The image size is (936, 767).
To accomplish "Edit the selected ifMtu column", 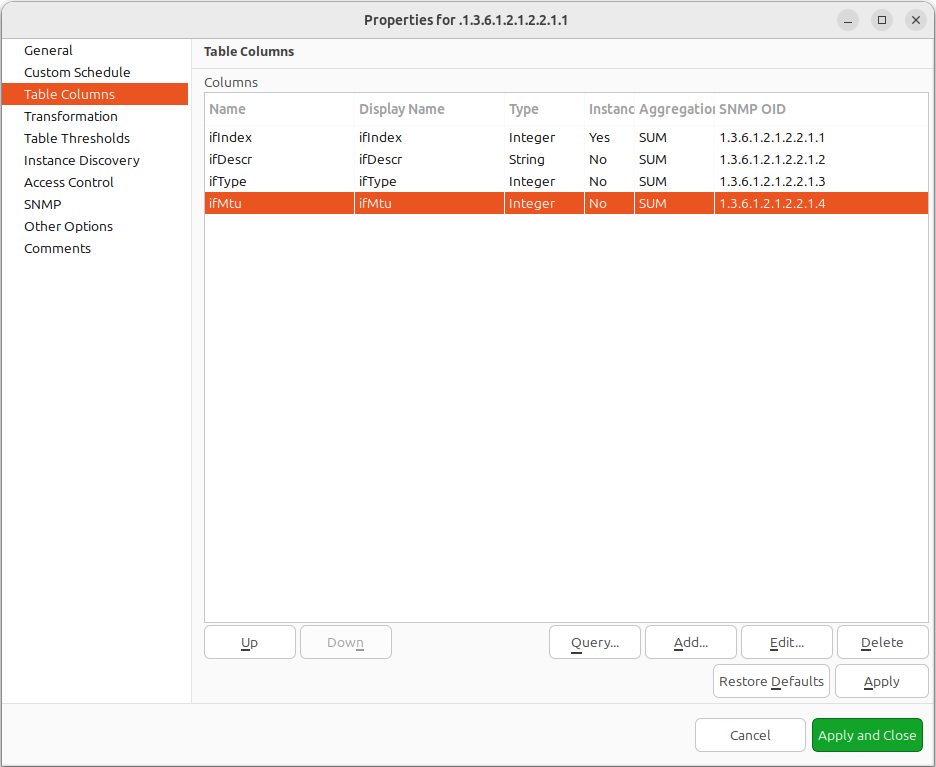I will point(786,642).
